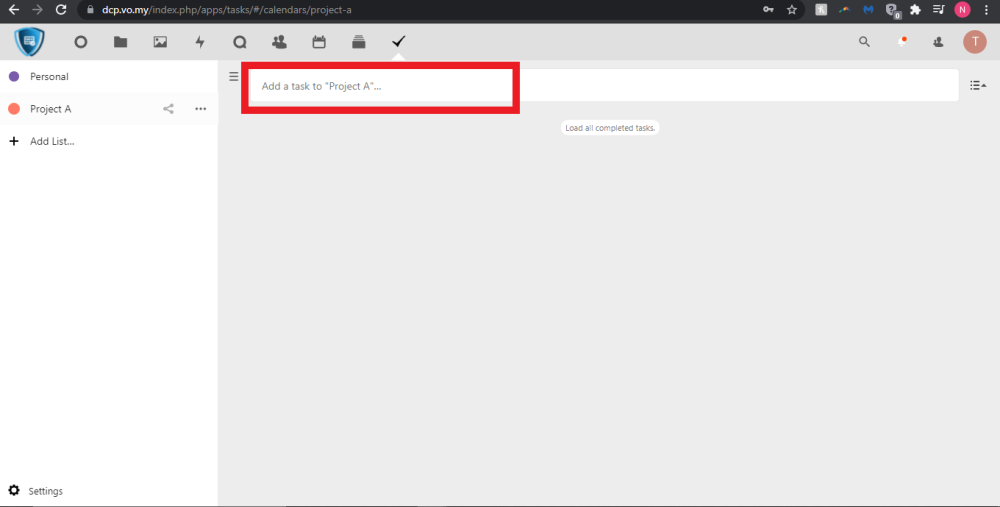Open the Files app folder icon

(x=120, y=42)
